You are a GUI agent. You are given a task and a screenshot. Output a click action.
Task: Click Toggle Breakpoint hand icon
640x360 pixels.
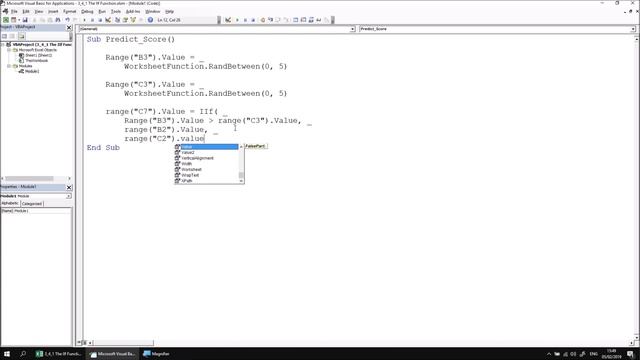point(262,20)
